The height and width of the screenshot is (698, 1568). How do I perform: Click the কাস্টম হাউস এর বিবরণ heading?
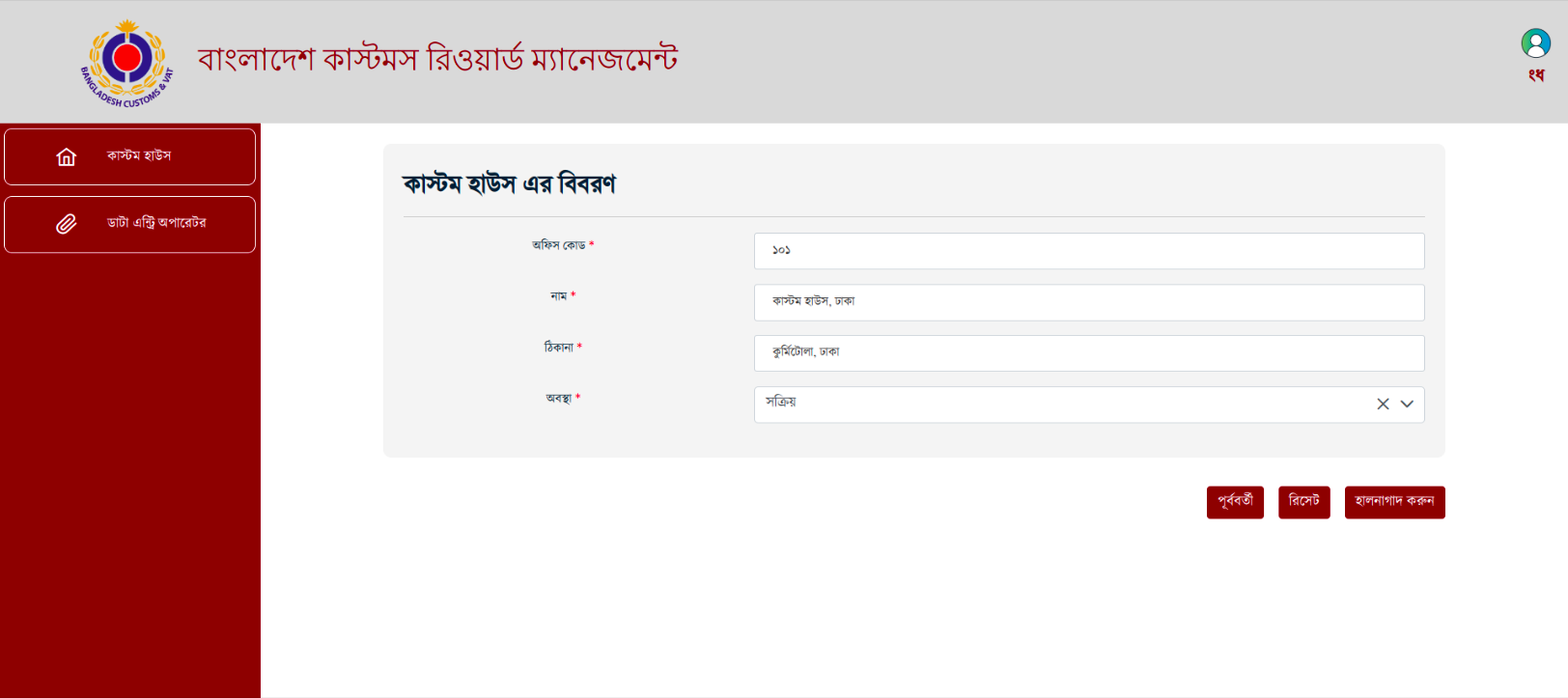[509, 183]
